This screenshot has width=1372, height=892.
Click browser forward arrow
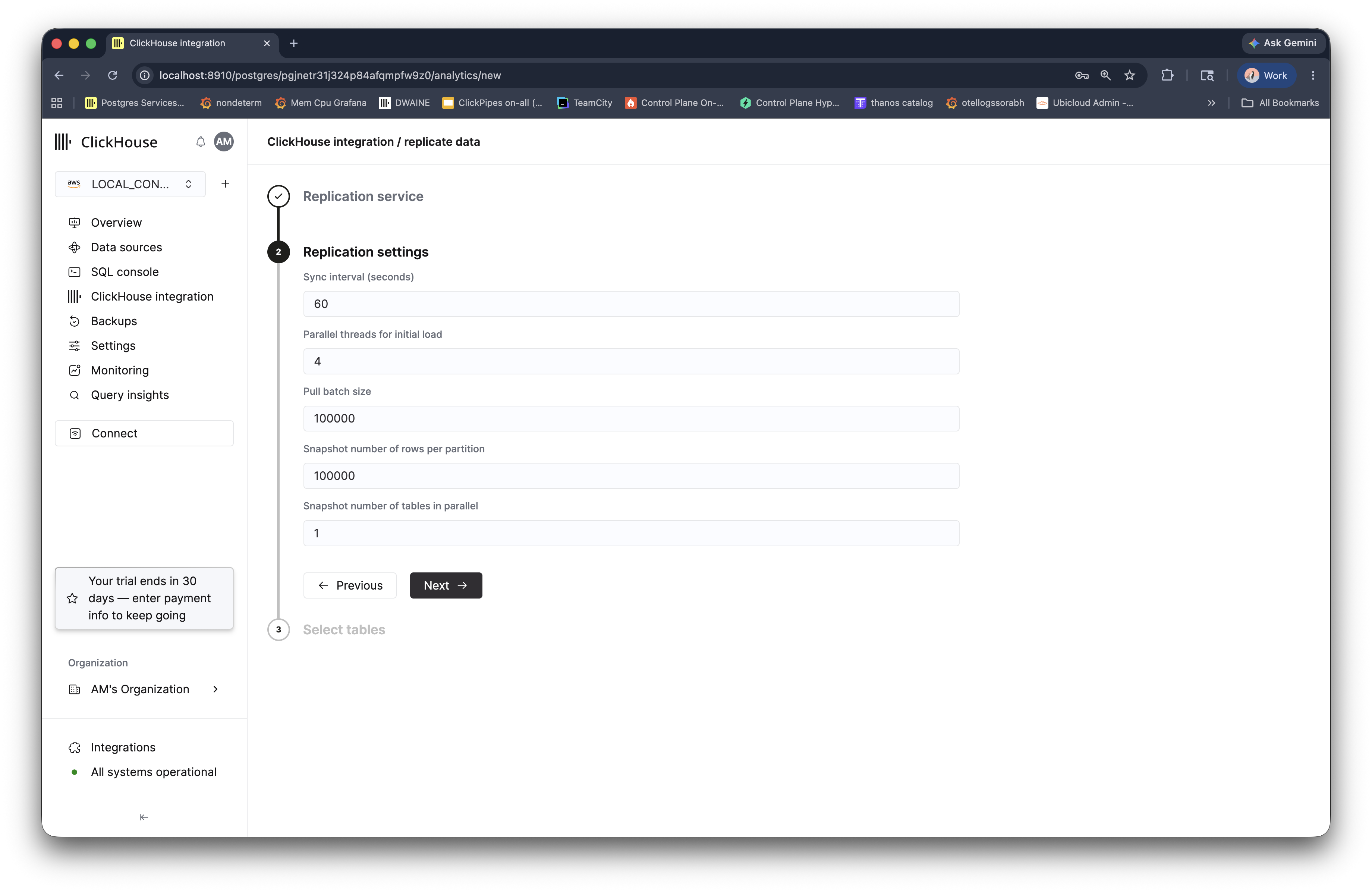[x=85, y=76]
